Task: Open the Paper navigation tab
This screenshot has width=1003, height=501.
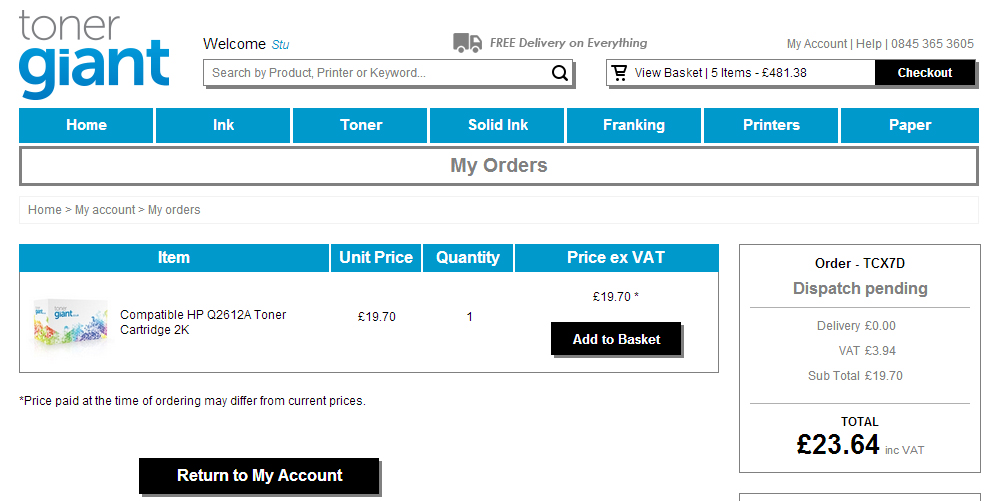Action: pyautogui.click(x=910, y=125)
